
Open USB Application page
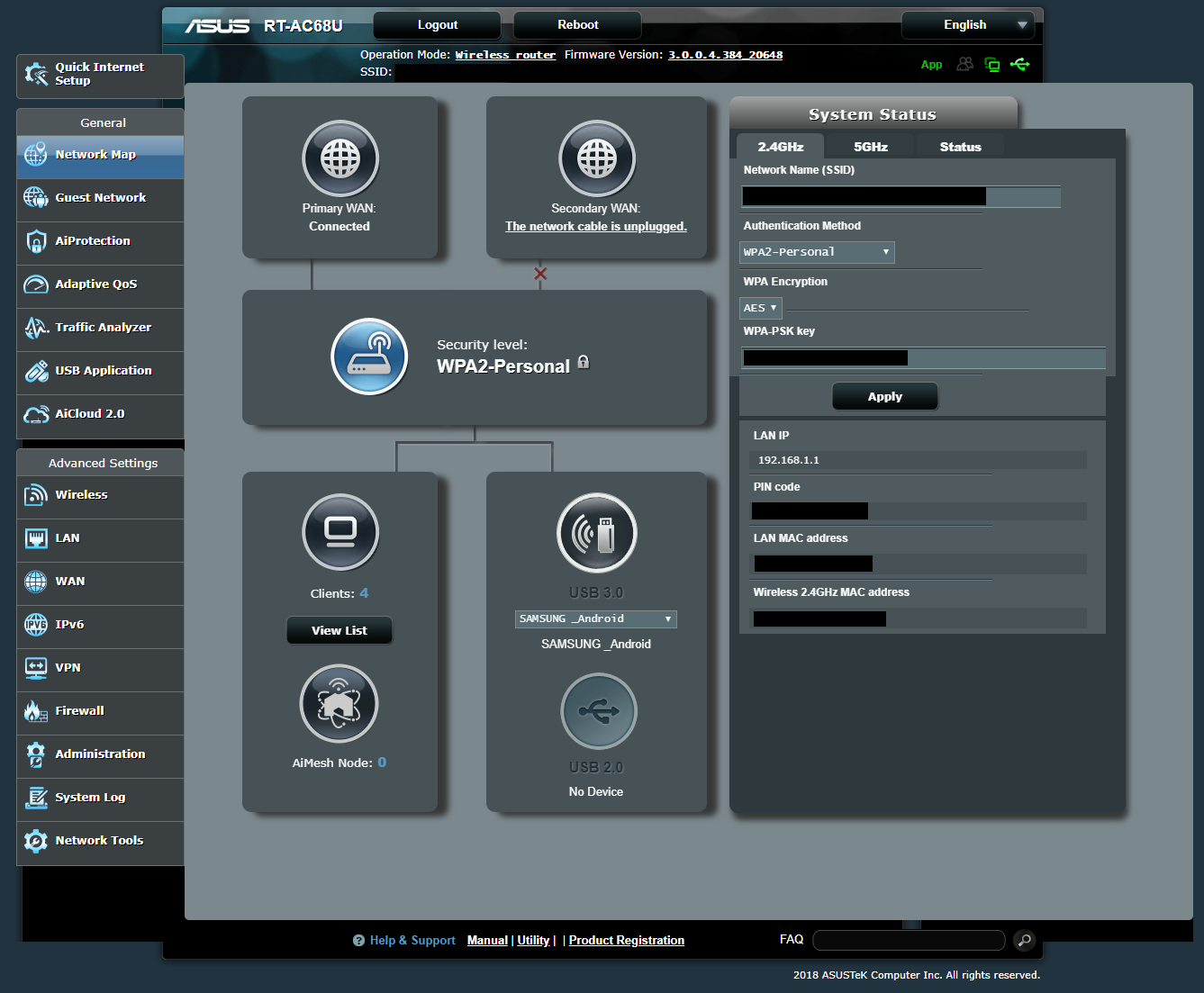[100, 371]
